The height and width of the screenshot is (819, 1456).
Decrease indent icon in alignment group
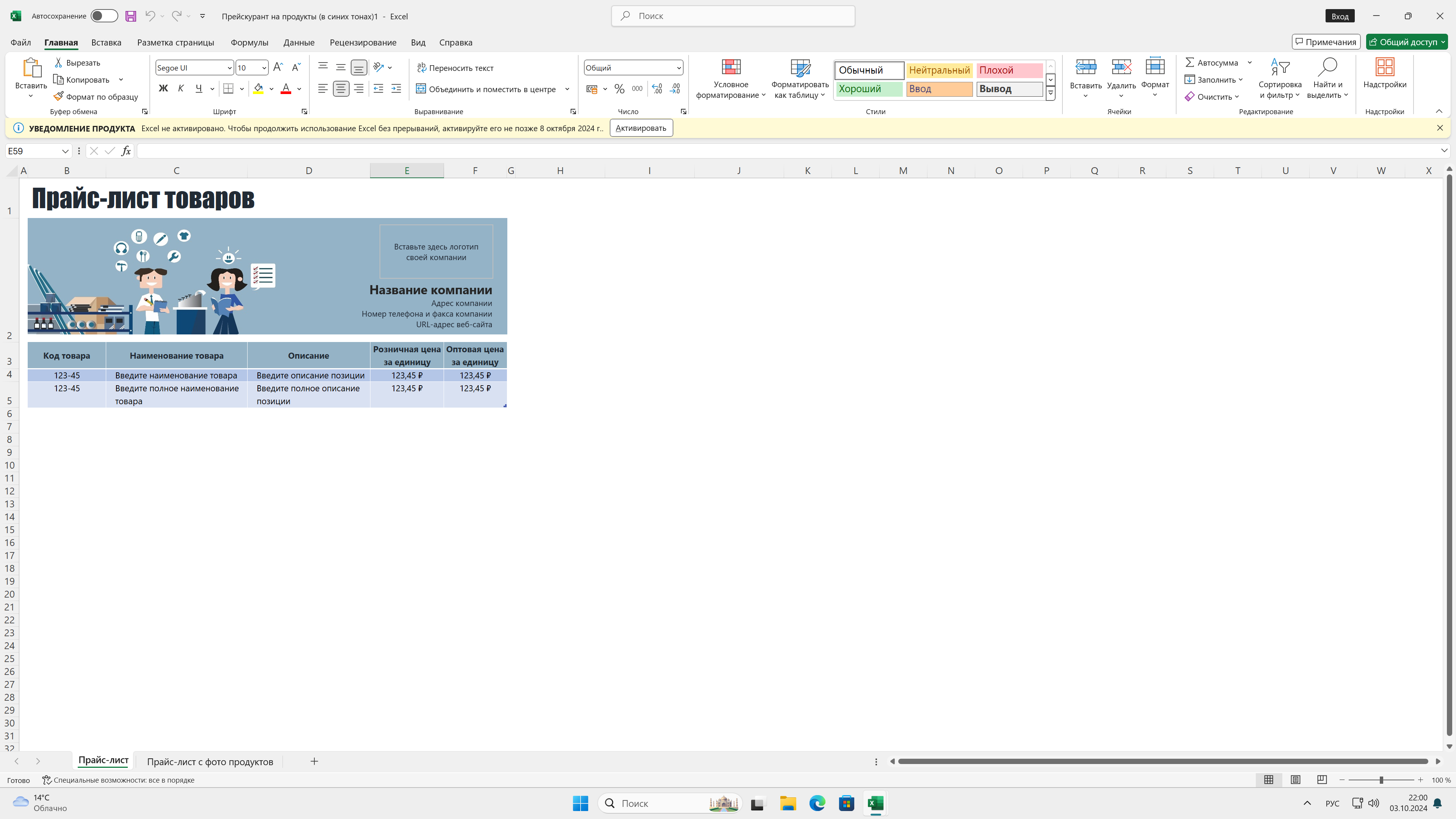[x=379, y=89]
